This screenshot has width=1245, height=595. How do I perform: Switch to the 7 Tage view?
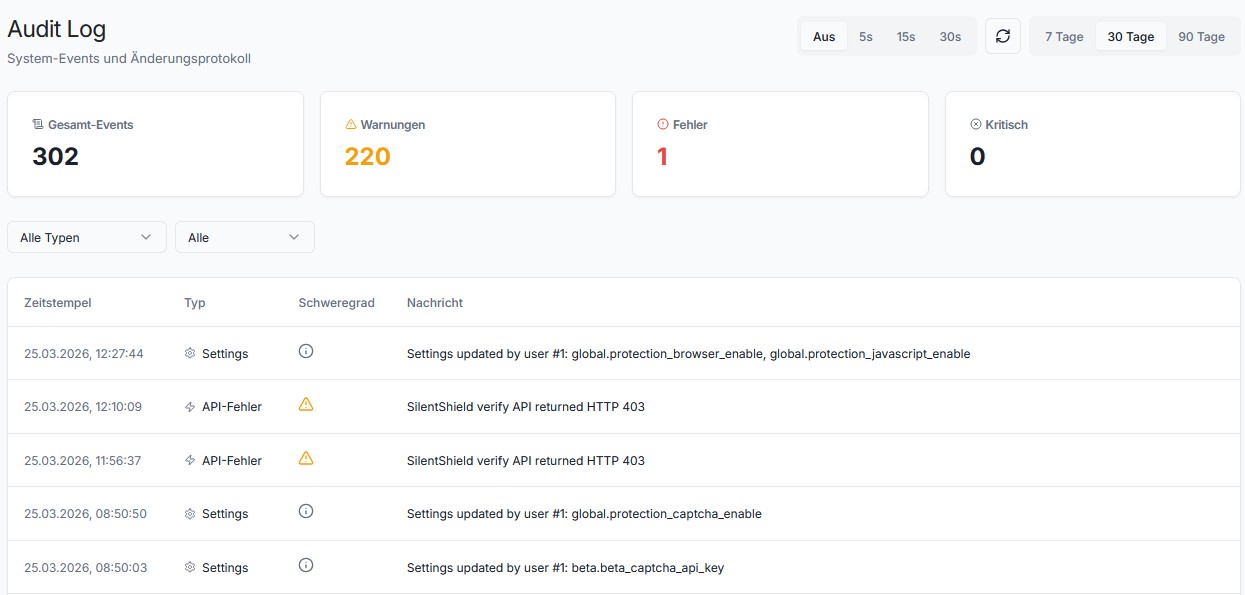point(1063,36)
